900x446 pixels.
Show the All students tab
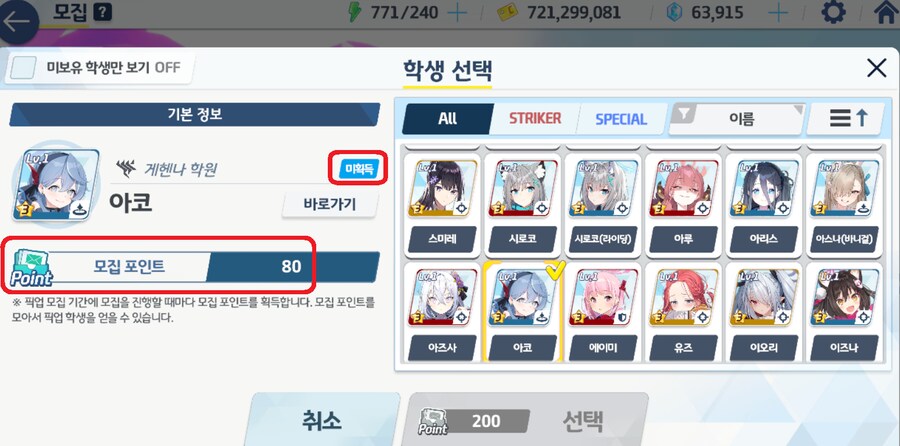point(447,119)
